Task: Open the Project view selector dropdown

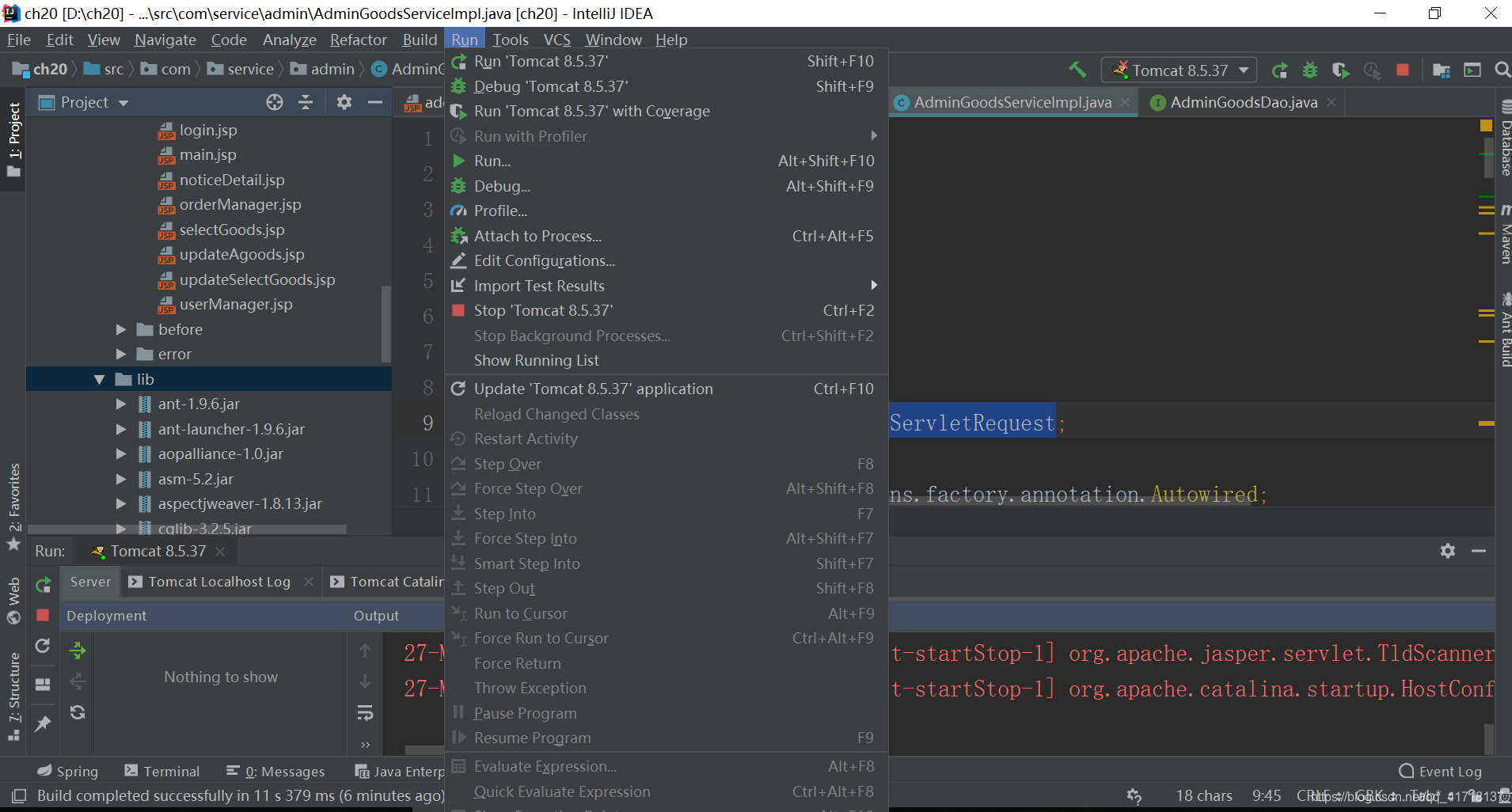Action: [83, 102]
